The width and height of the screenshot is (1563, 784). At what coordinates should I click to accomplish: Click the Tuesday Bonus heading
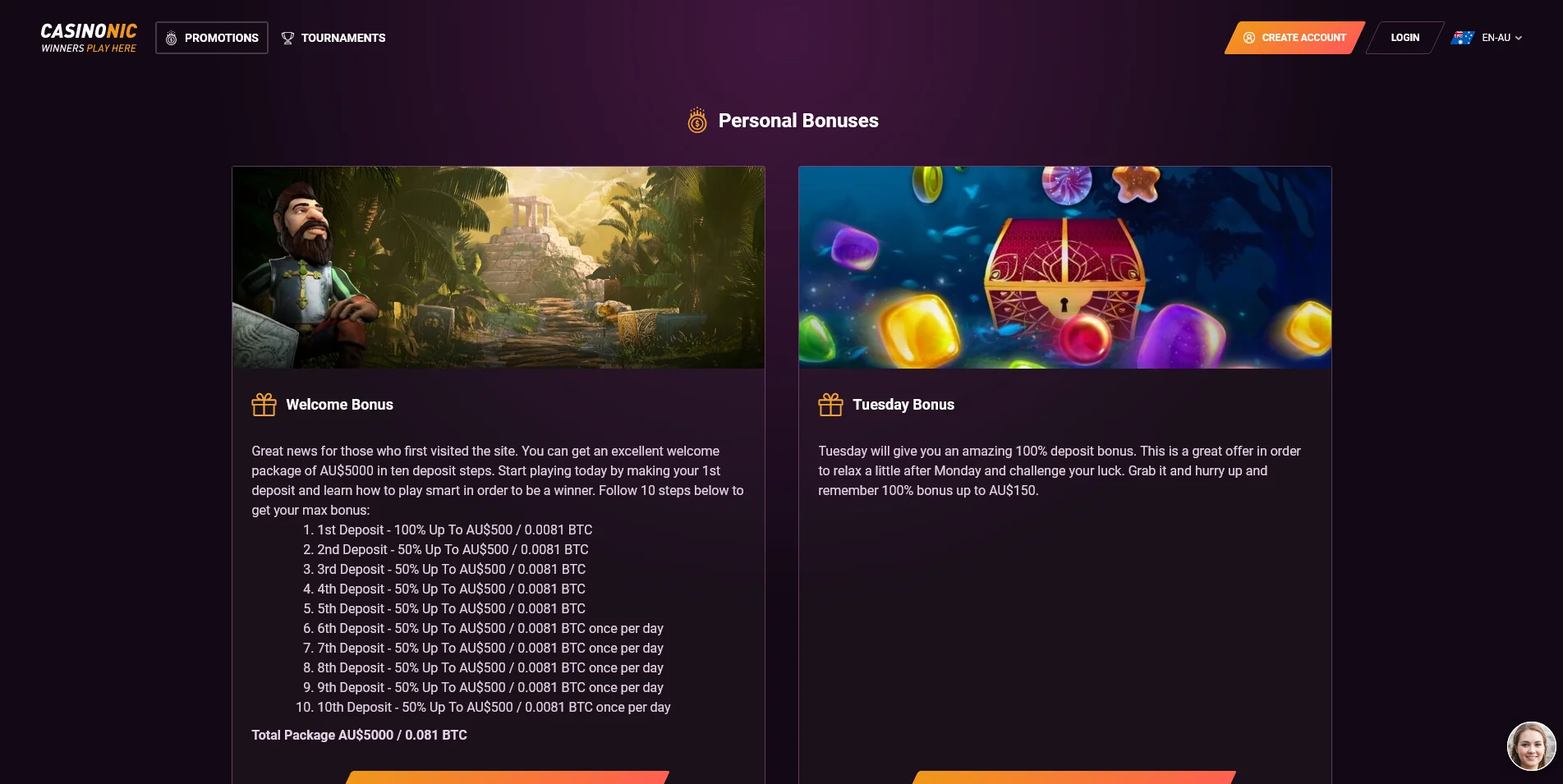coord(903,405)
